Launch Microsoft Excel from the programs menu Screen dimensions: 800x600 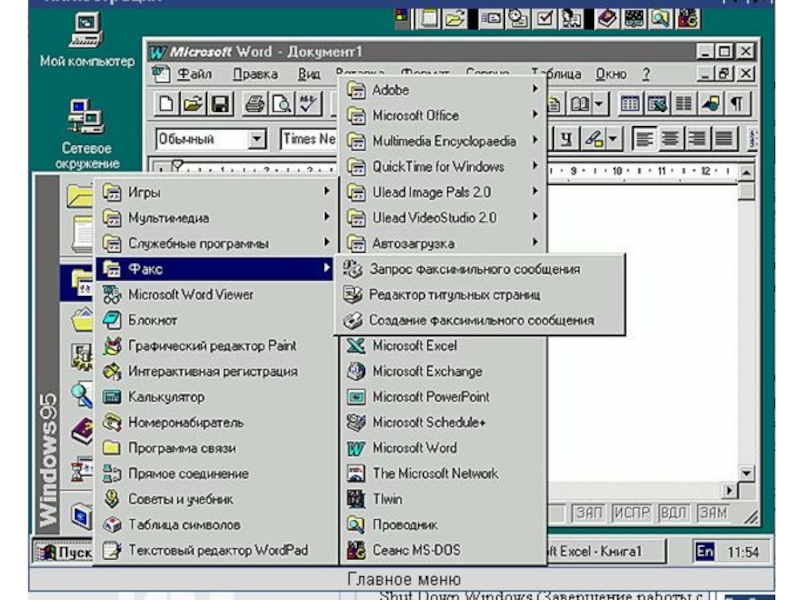tap(413, 346)
